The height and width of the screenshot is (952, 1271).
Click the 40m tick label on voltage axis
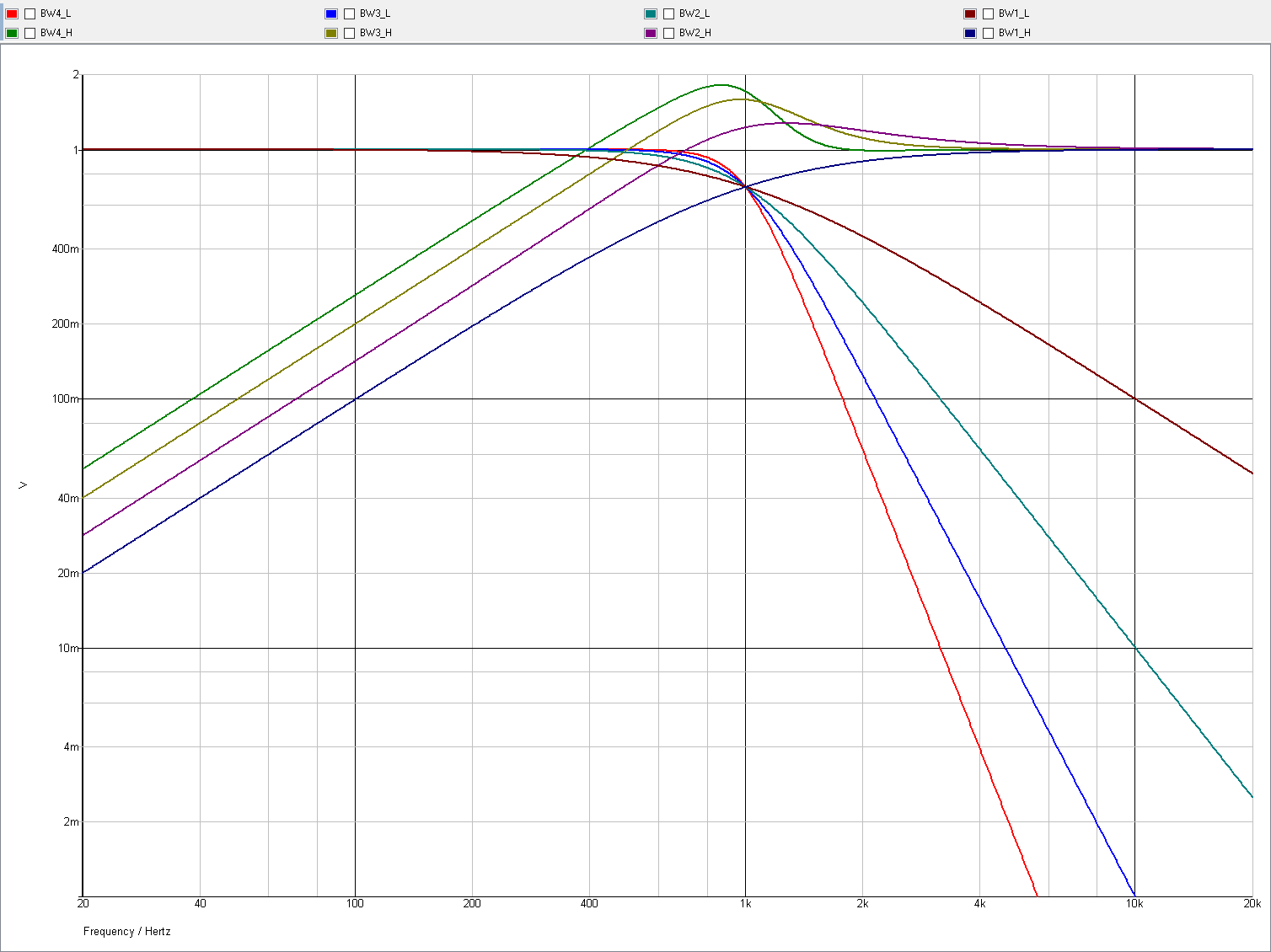coord(68,499)
